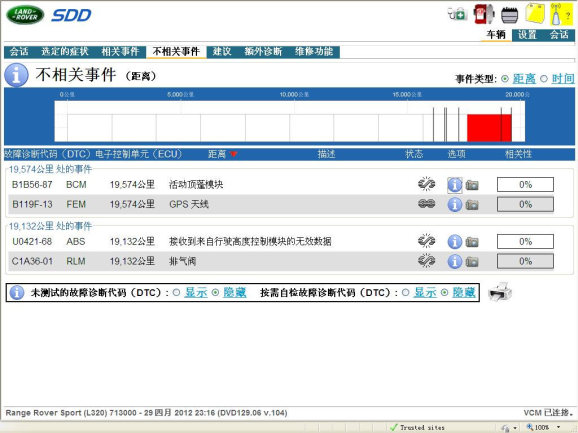Select 显示 radio for untested DTCs
Viewport: 578px width, 433px height.
(x=176, y=293)
